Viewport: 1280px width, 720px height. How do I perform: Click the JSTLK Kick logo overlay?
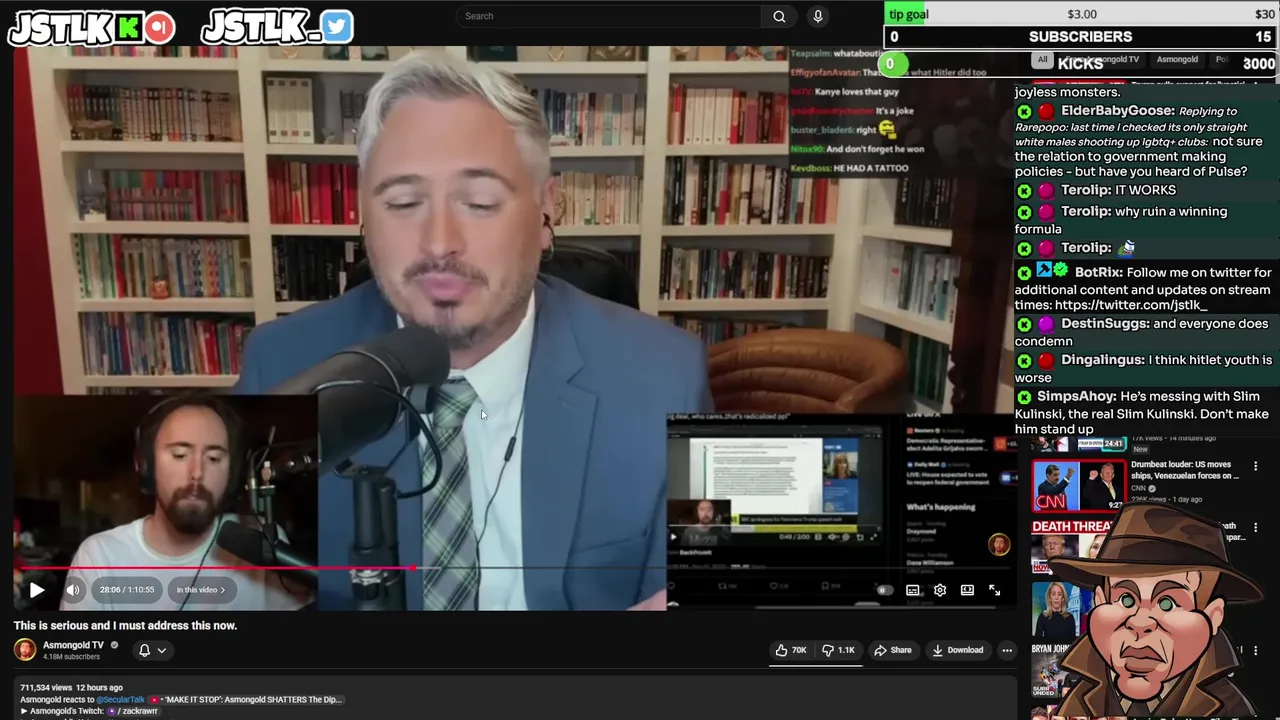click(91, 29)
